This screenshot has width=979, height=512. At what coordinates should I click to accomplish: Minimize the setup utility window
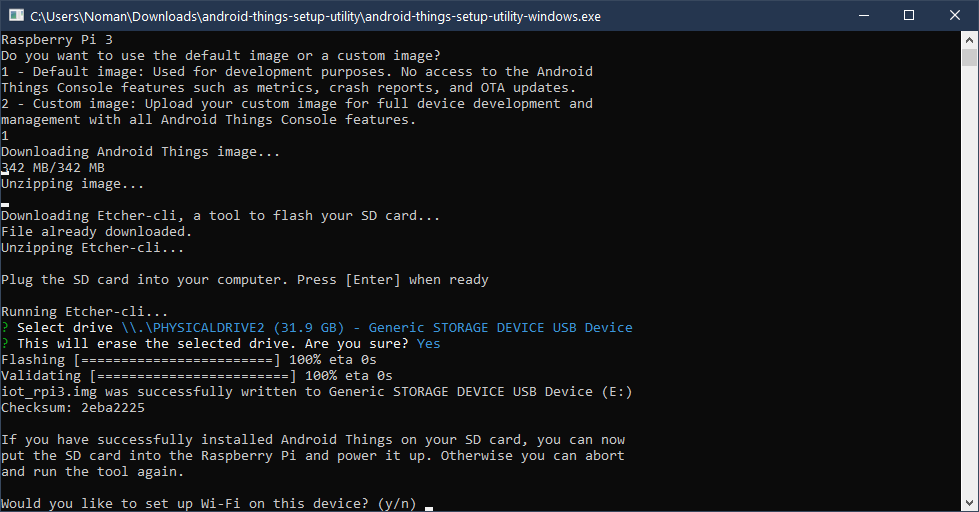pyautogui.click(x=862, y=16)
